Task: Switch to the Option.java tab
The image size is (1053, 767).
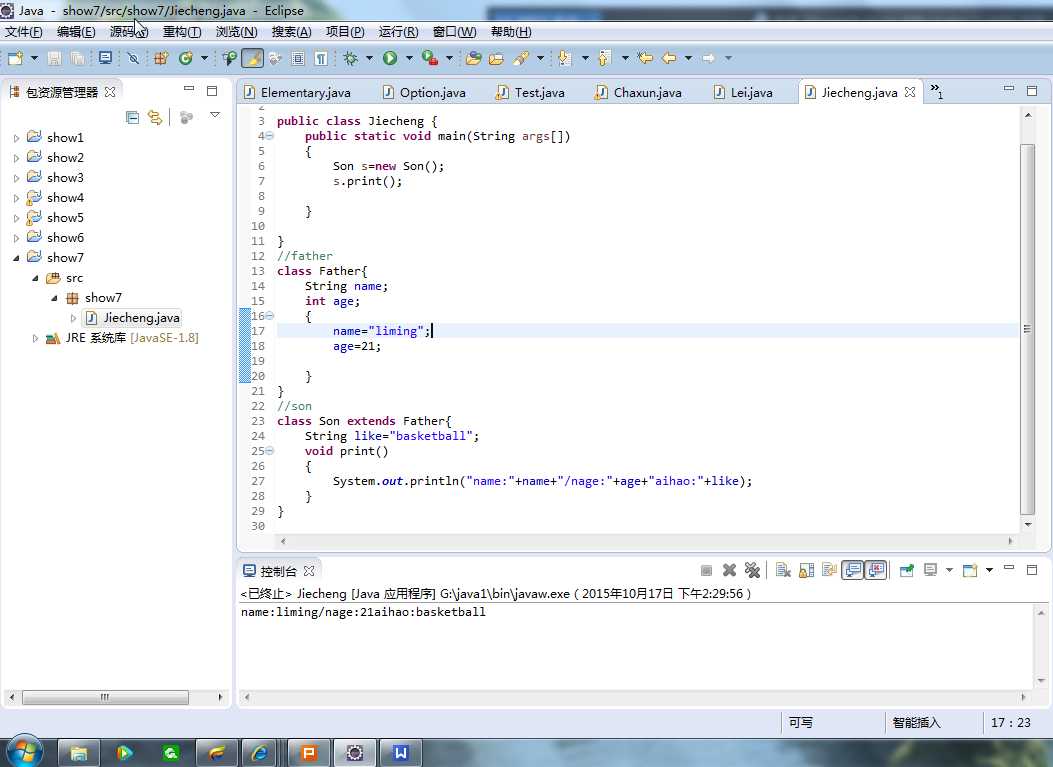Action: (424, 93)
